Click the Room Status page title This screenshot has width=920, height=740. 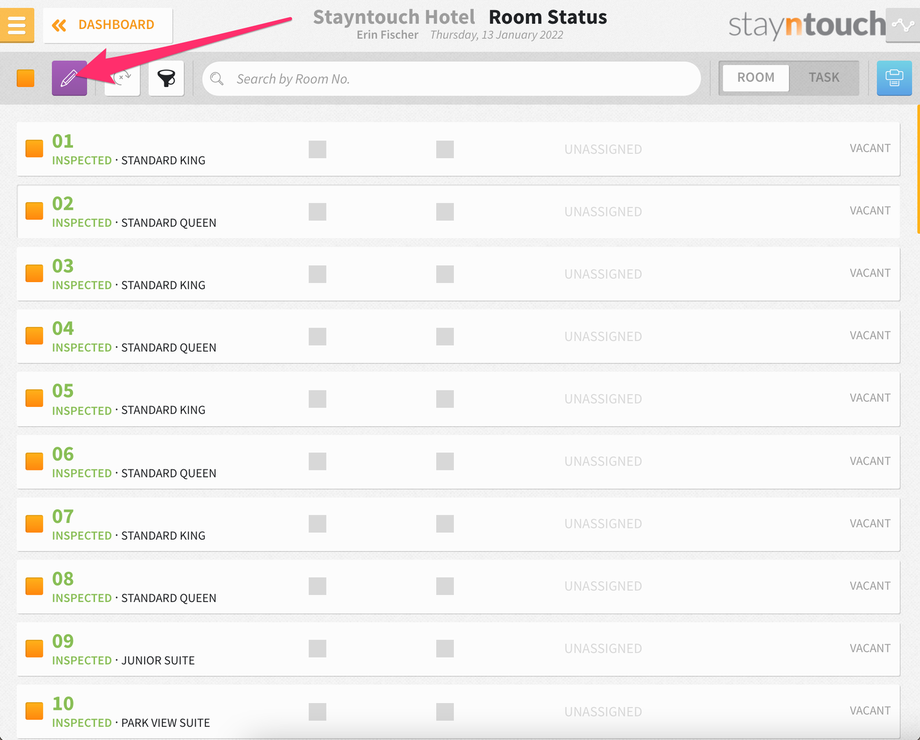pyautogui.click(x=547, y=17)
